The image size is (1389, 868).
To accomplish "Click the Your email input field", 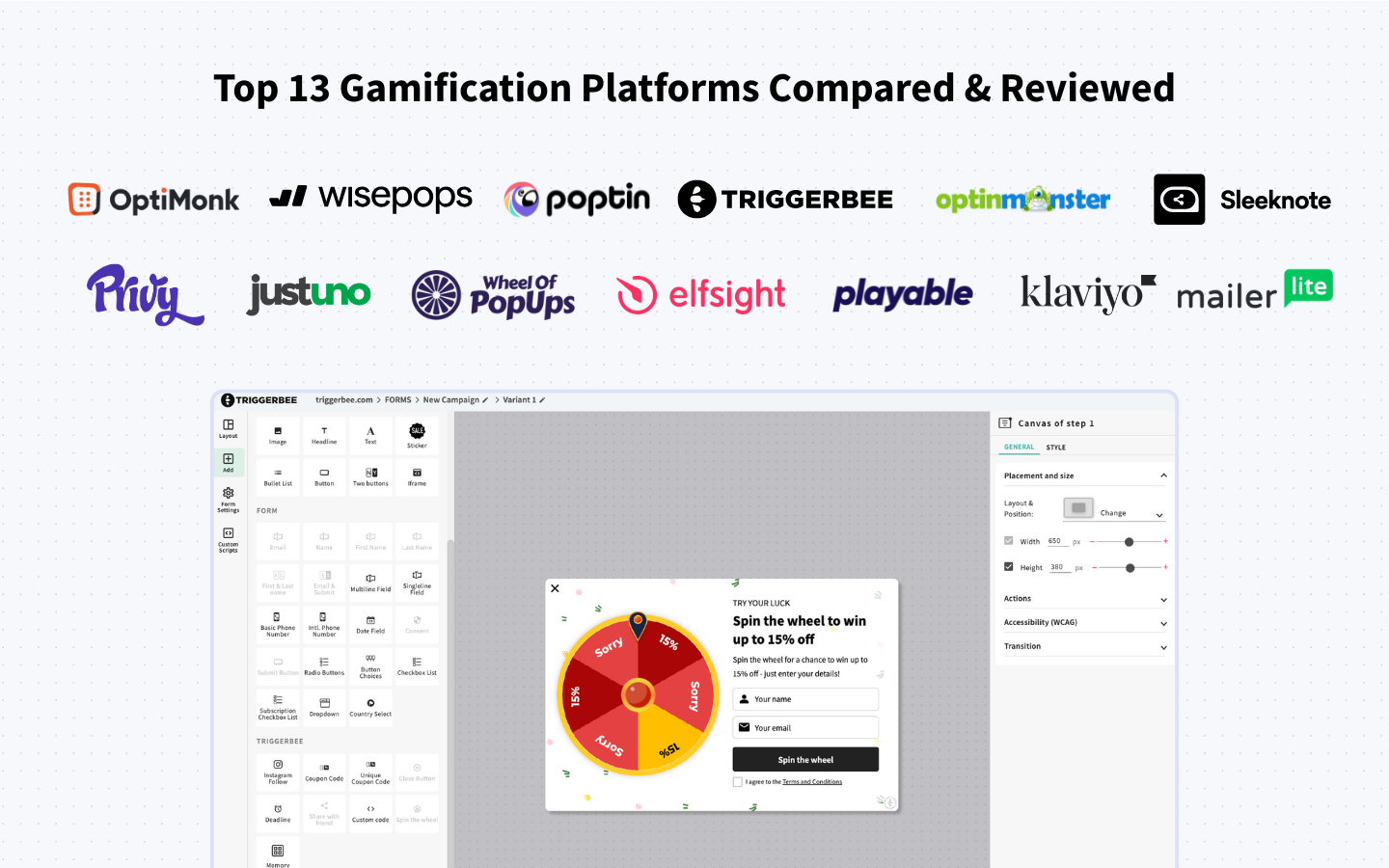I will [x=805, y=728].
